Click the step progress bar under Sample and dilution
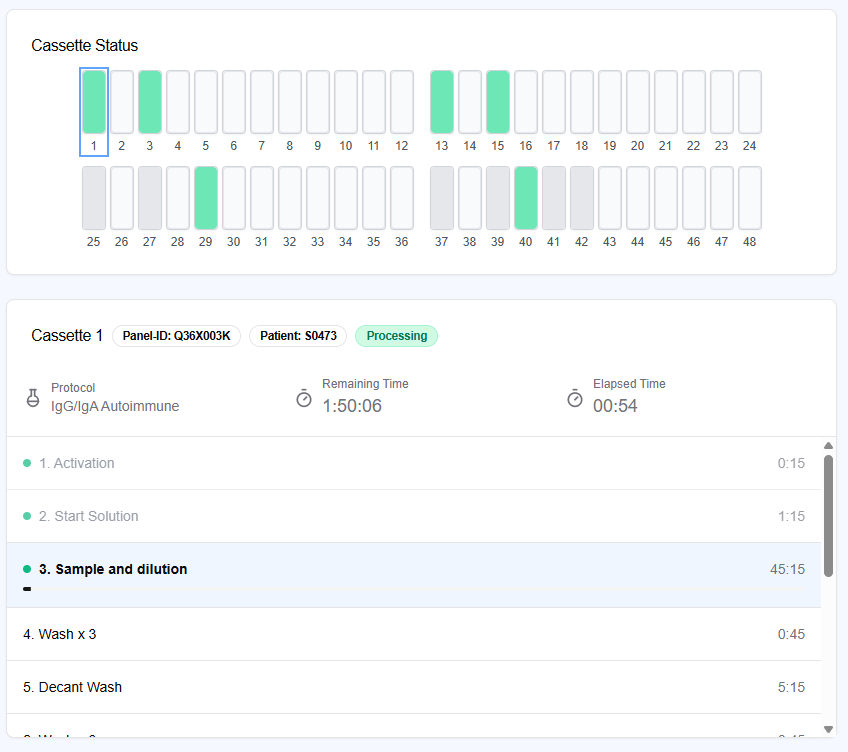 [x=27, y=589]
